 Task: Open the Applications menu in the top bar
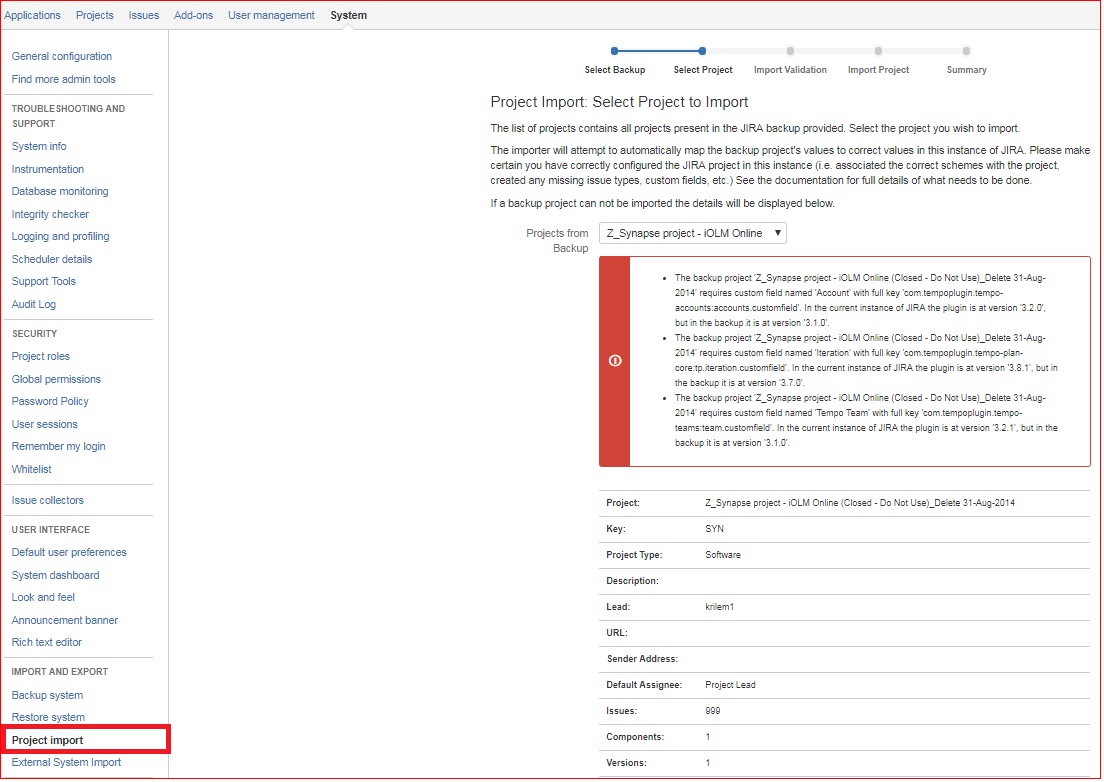(32, 15)
